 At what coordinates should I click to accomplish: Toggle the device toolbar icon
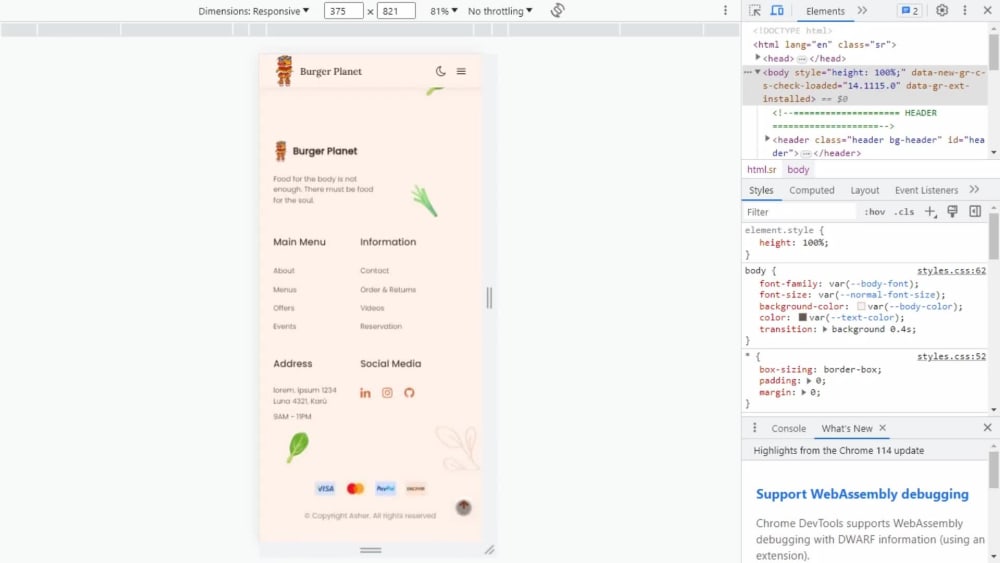click(x=777, y=10)
